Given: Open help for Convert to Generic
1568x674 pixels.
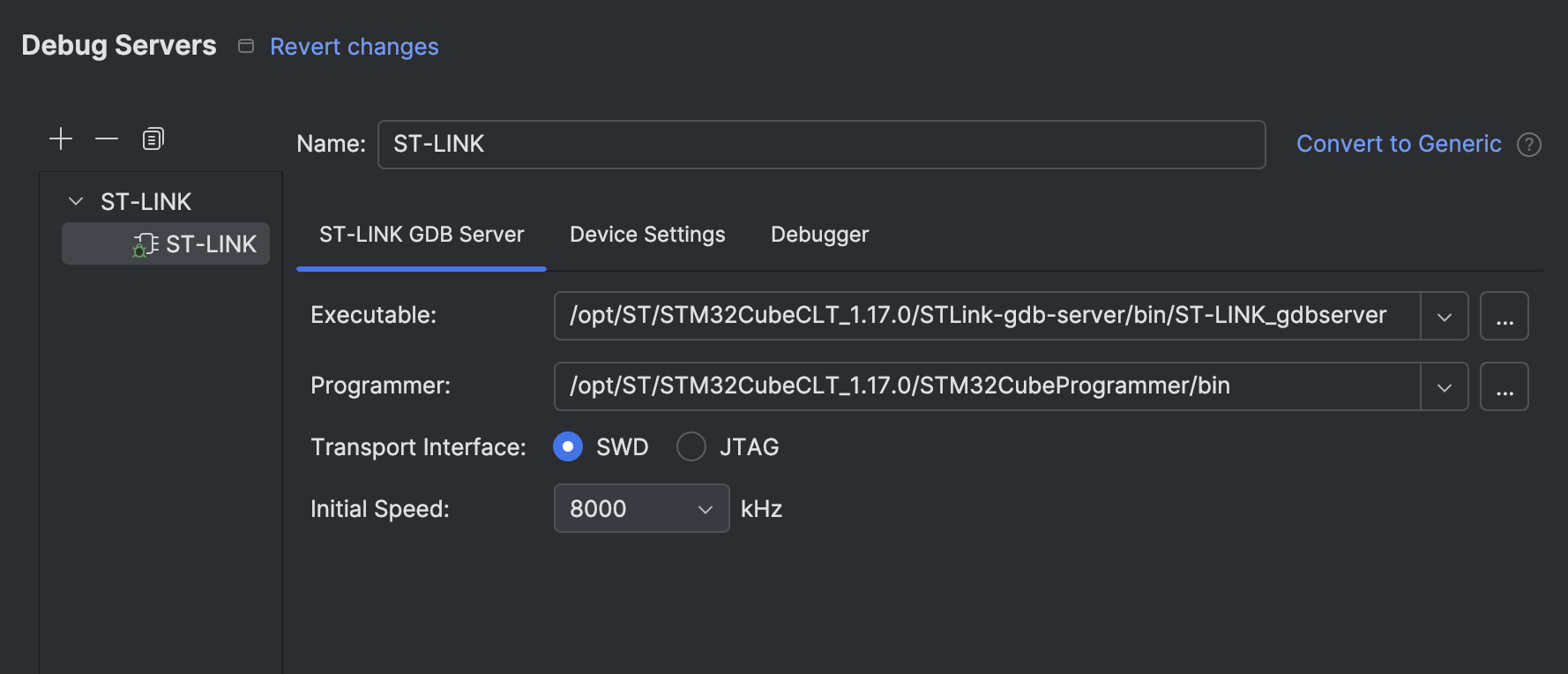Looking at the screenshot, I should coord(1528,145).
